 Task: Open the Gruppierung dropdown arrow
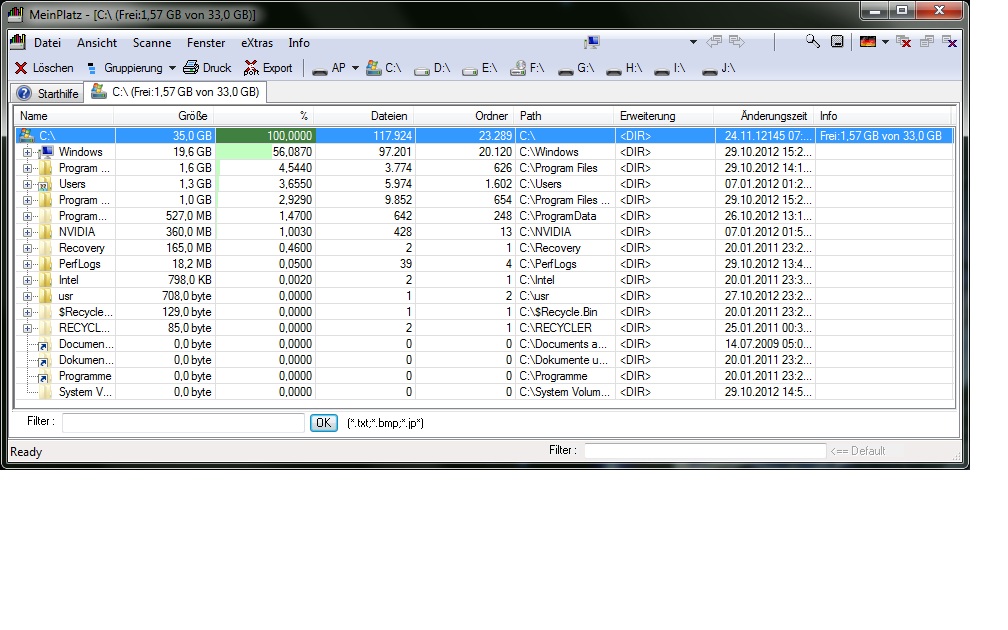172,68
